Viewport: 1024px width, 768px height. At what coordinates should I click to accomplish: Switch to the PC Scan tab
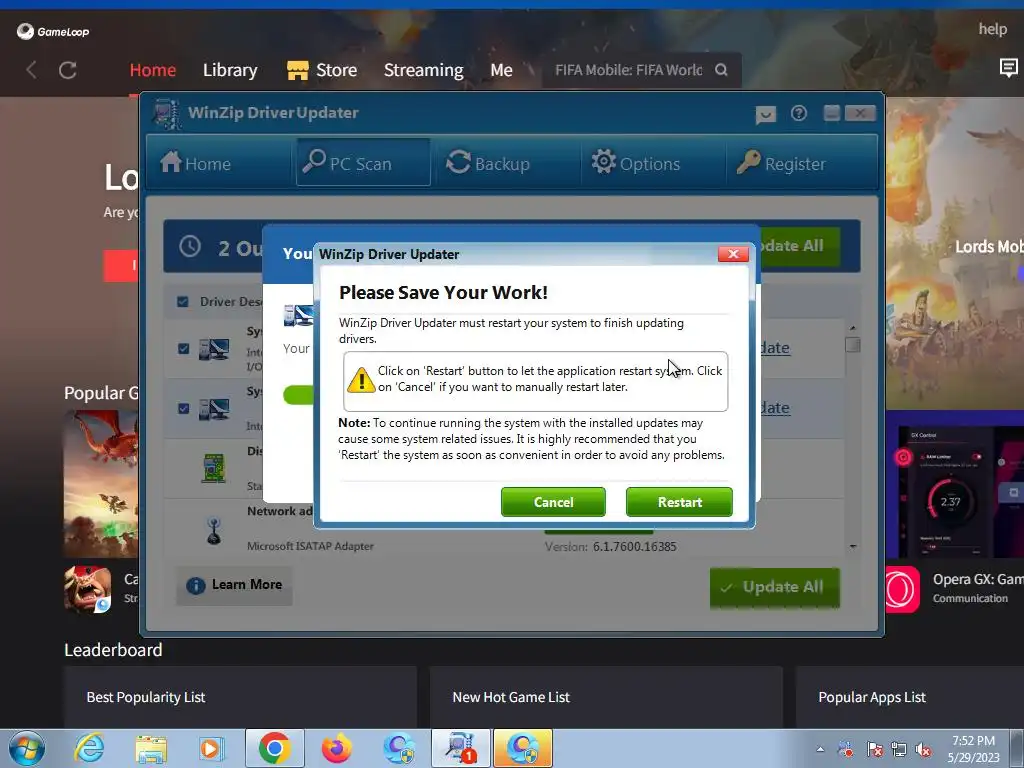point(363,163)
